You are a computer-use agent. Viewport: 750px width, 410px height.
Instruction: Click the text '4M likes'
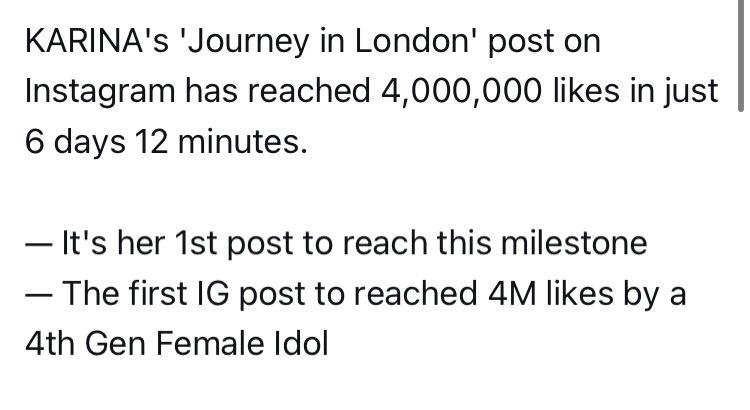tap(551, 293)
